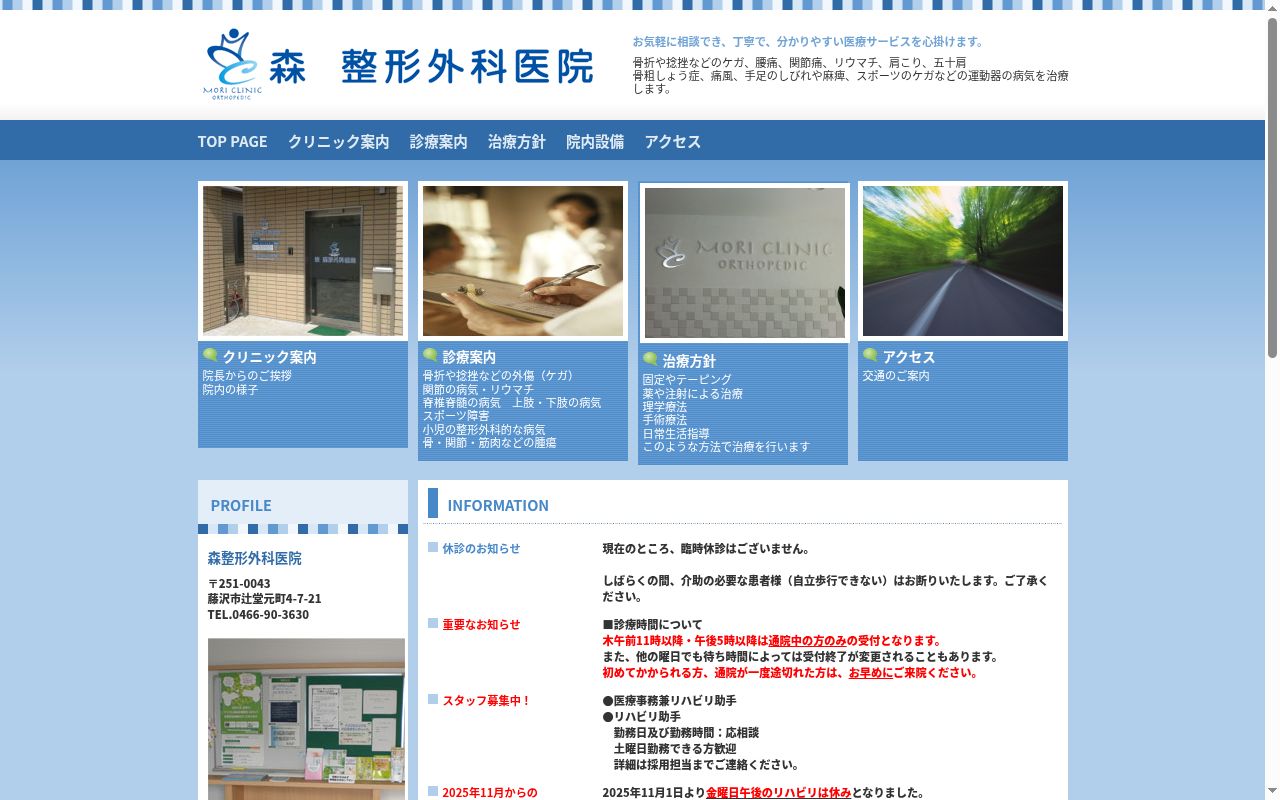Click the PROFILE section heading

coord(241,506)
